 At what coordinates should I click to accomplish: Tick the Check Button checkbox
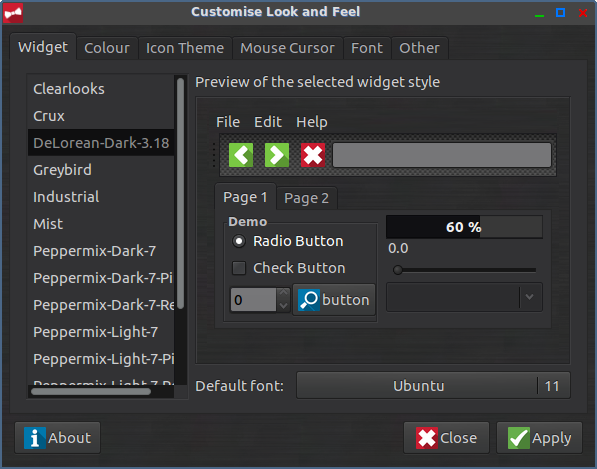(x=239, y=268)
